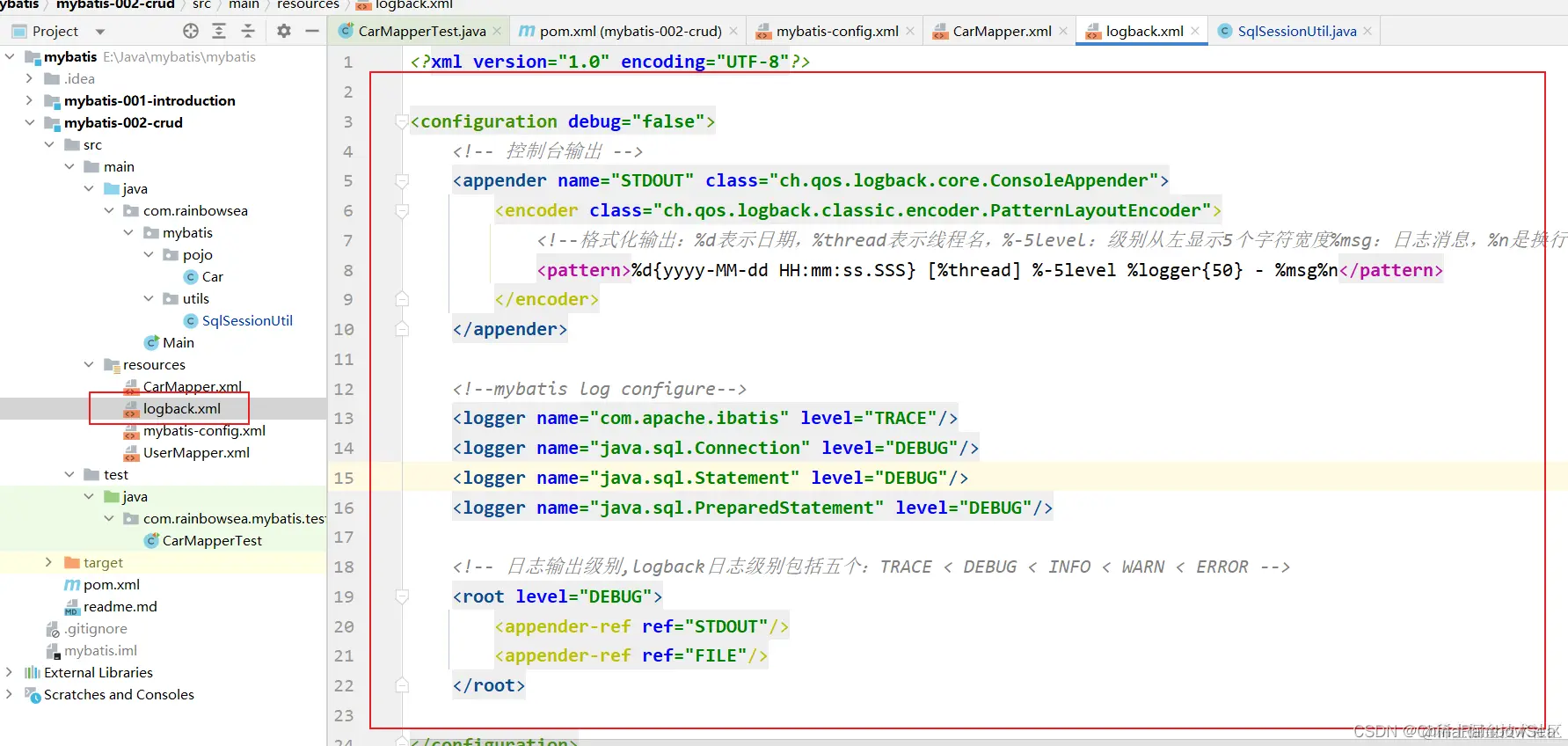Collapse the com.rainbowsea package

[x=109, y=210]
